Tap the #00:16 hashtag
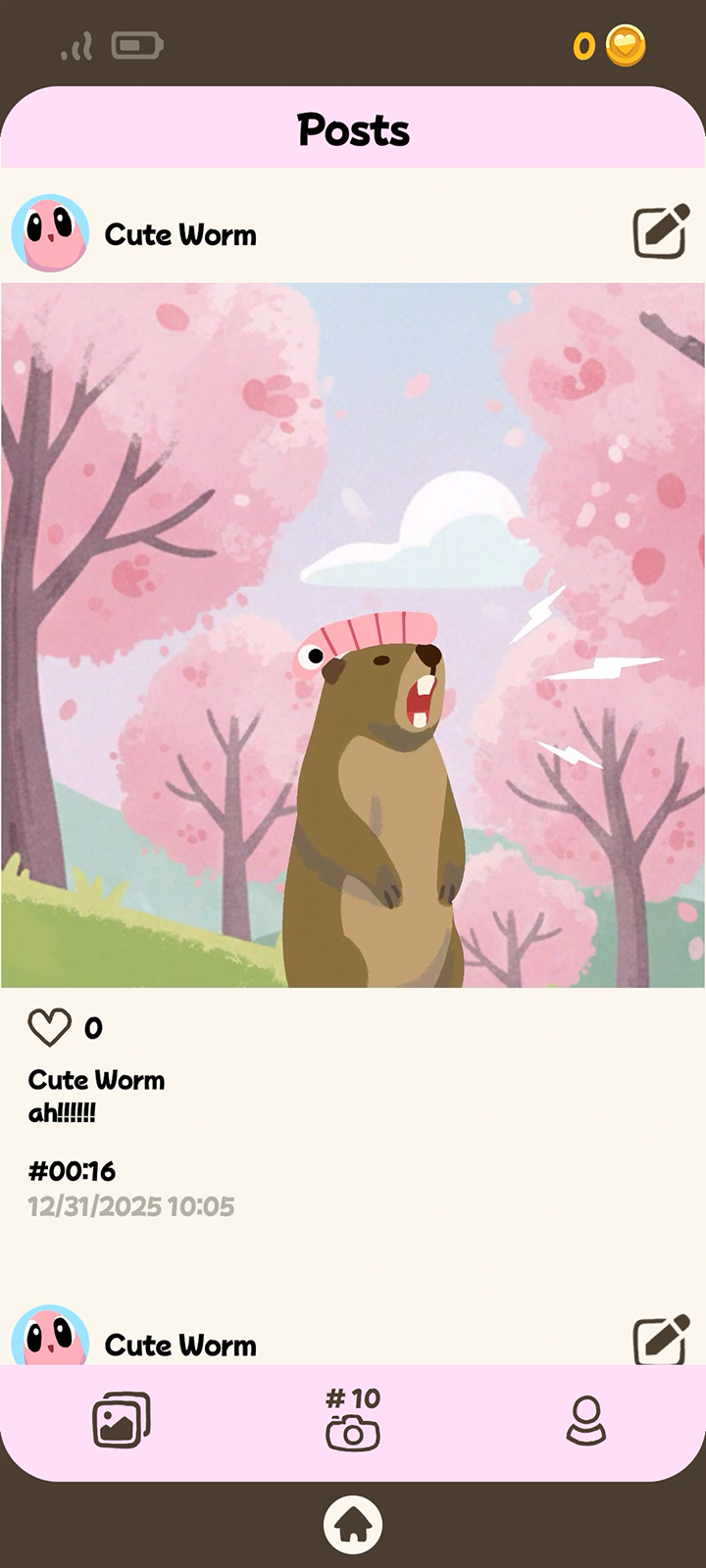Viewport: 706px width, 1568px height. 72,1171
